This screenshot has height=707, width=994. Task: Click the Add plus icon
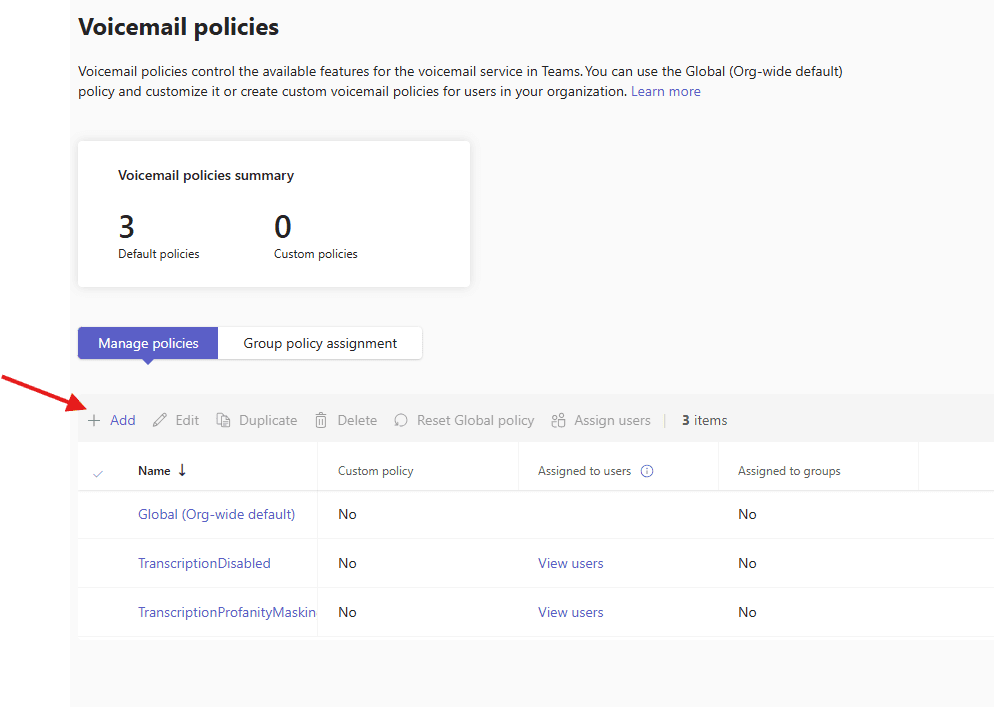94,421
